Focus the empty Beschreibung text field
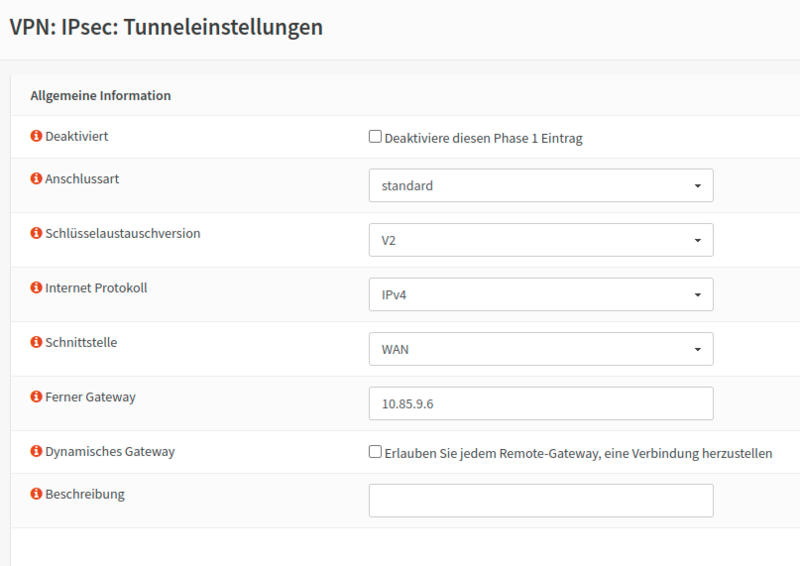Screen dimensions: 800x566 click(x=540, y=501)
